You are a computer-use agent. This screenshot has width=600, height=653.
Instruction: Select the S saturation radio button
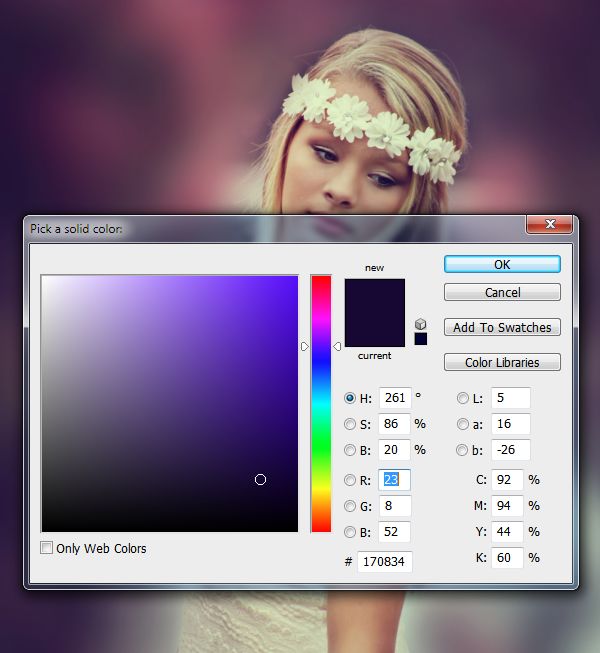click(x=350, y=424)
